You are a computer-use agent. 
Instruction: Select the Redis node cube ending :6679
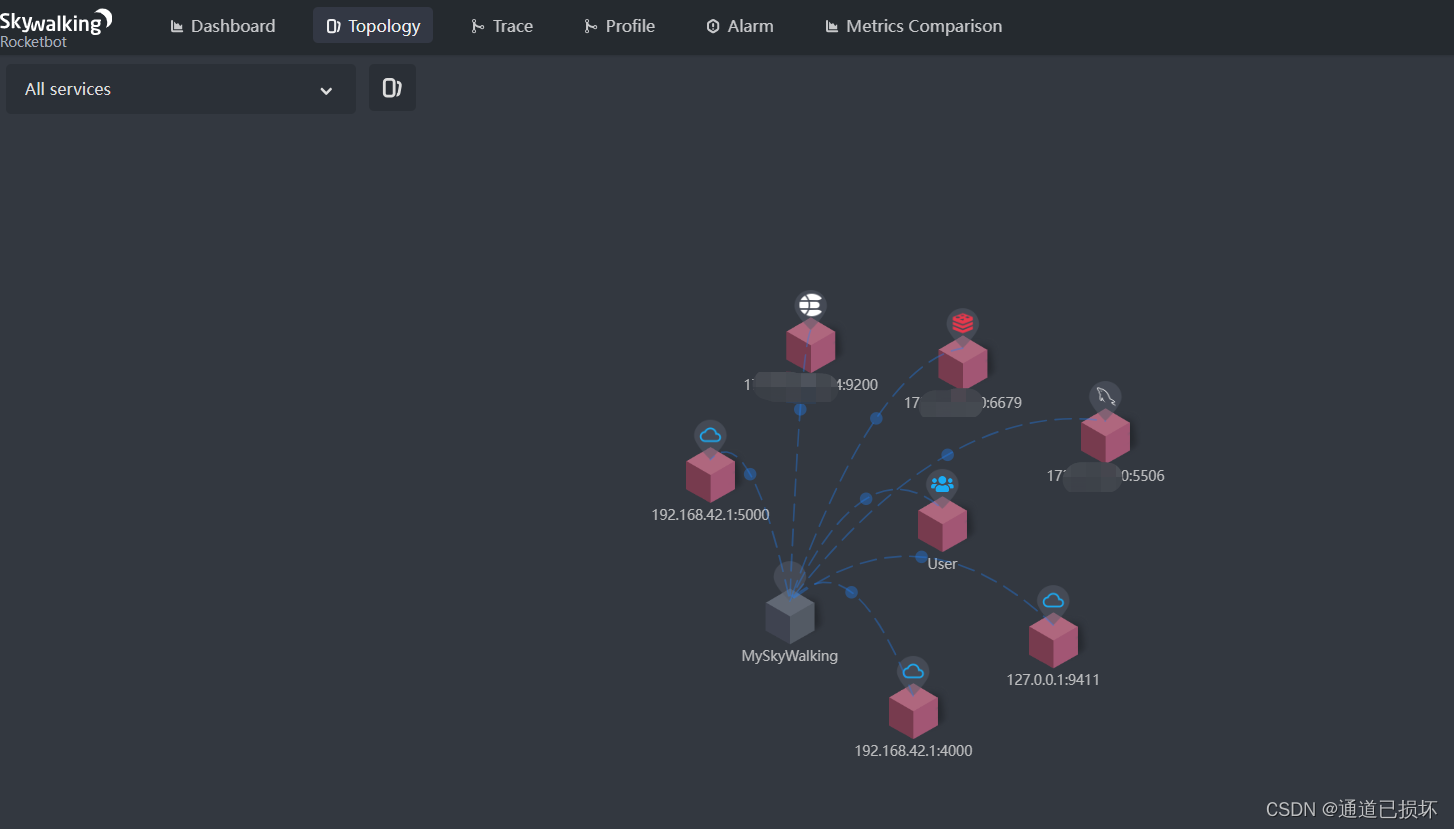click(963, 363)
